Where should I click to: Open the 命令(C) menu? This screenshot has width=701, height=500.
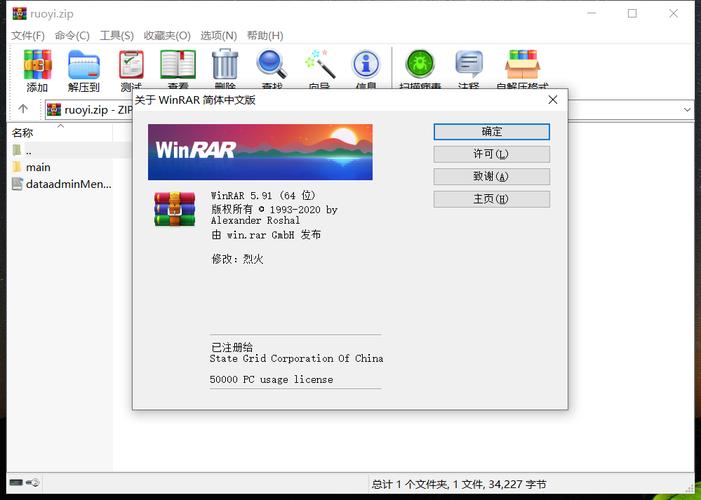[x=72, y=35]
